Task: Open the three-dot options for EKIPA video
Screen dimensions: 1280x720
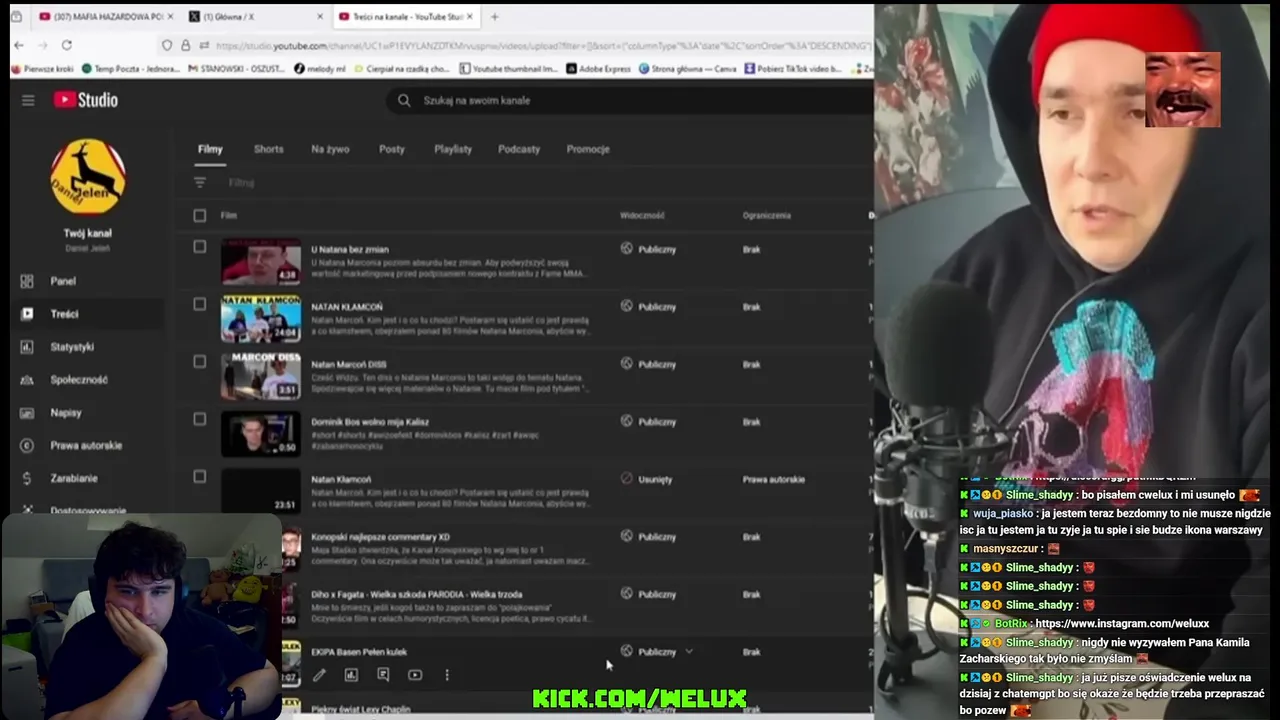Action: click(x=447, y=675)
